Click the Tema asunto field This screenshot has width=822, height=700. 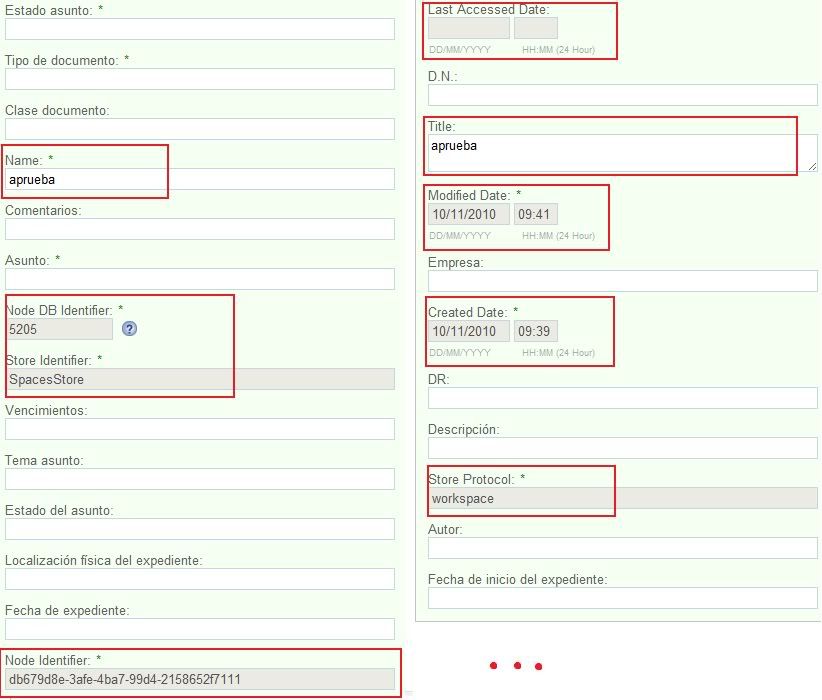coord(200,479)
